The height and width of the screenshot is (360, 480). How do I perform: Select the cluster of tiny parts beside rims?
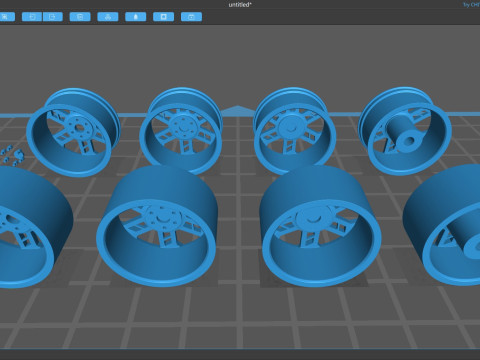(12, 155)
